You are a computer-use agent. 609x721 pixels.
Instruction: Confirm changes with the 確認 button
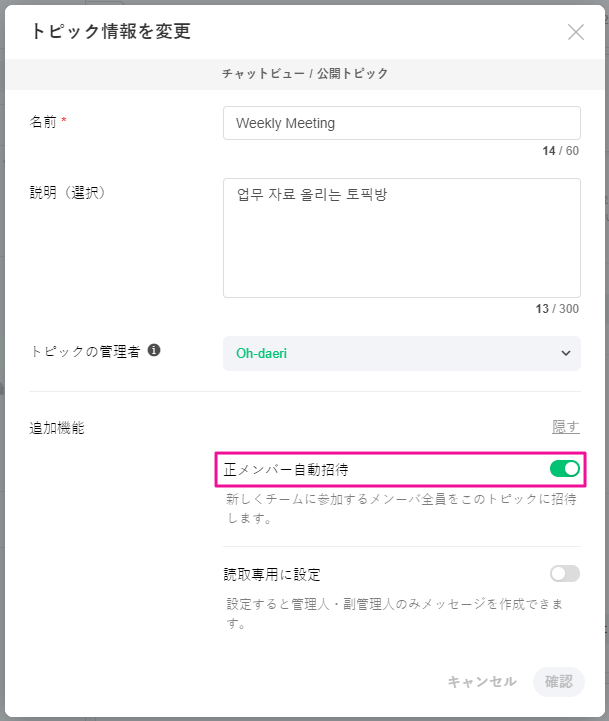pos(559,681)
